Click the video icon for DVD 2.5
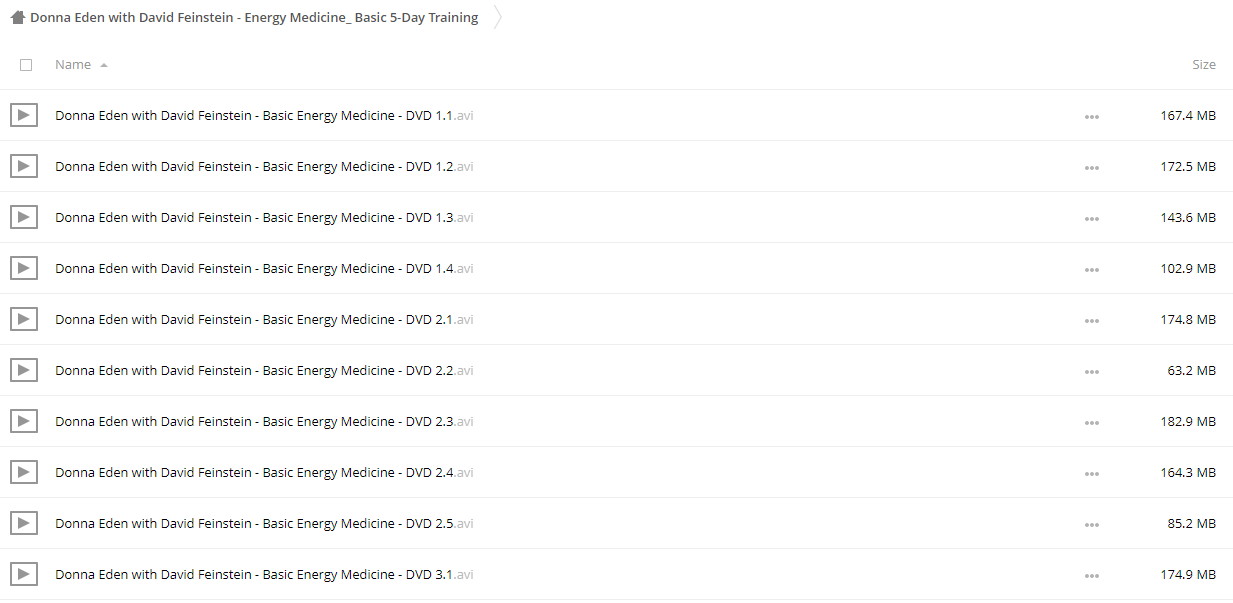 click(x=24, y=523)
